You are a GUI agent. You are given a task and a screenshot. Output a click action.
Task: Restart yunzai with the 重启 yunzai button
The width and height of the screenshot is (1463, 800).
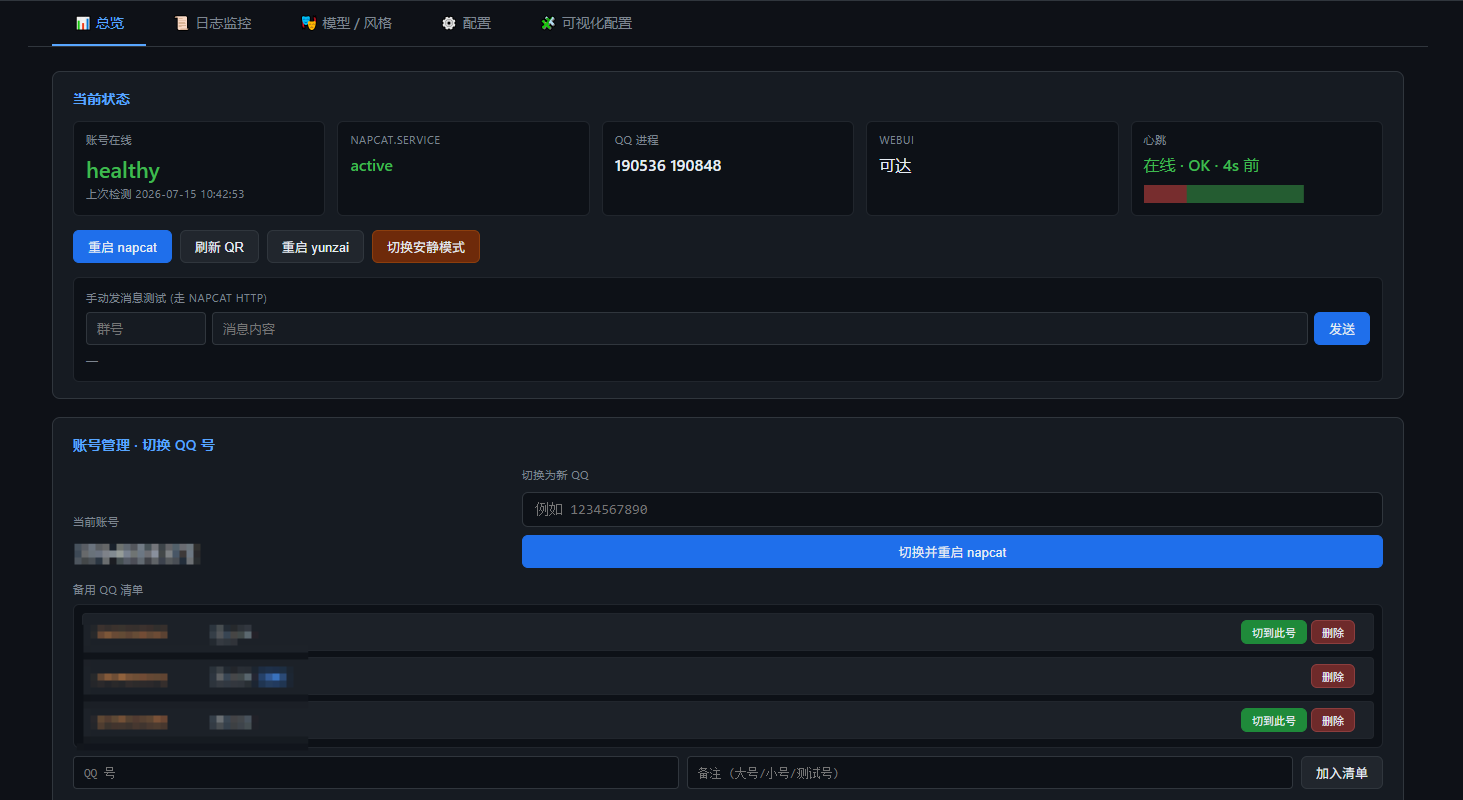tap(315, 247)
